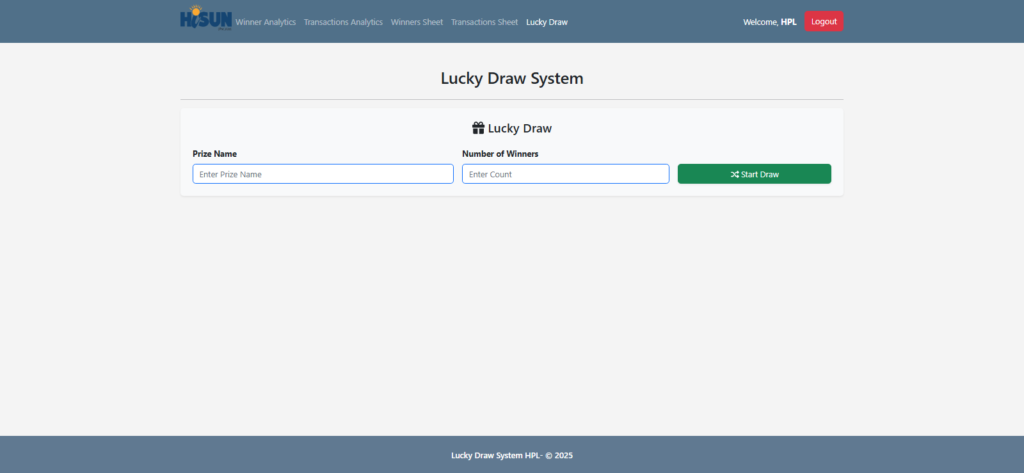
Task: Click the Lucky Draw card title text
Action: coord(519,129)
